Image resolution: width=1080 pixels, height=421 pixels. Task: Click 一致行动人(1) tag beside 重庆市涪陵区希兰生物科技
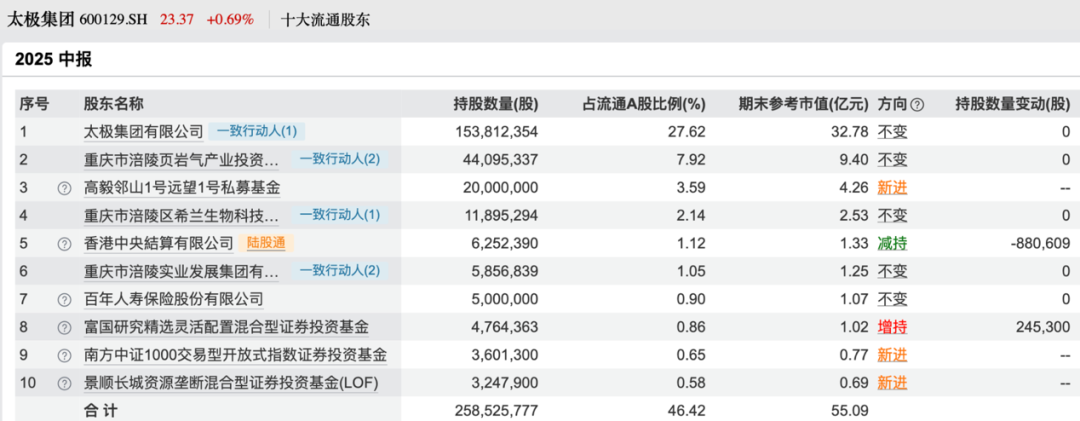point(340,216)
